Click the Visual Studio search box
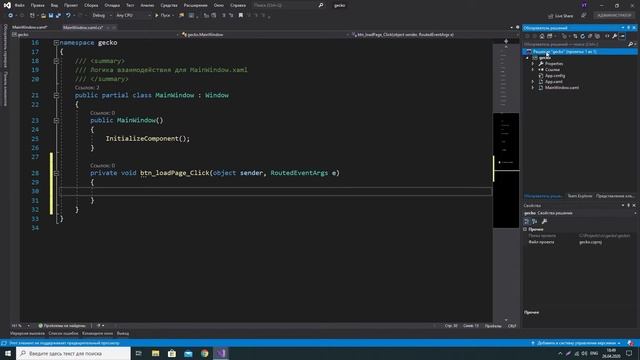 coord(288,5)
